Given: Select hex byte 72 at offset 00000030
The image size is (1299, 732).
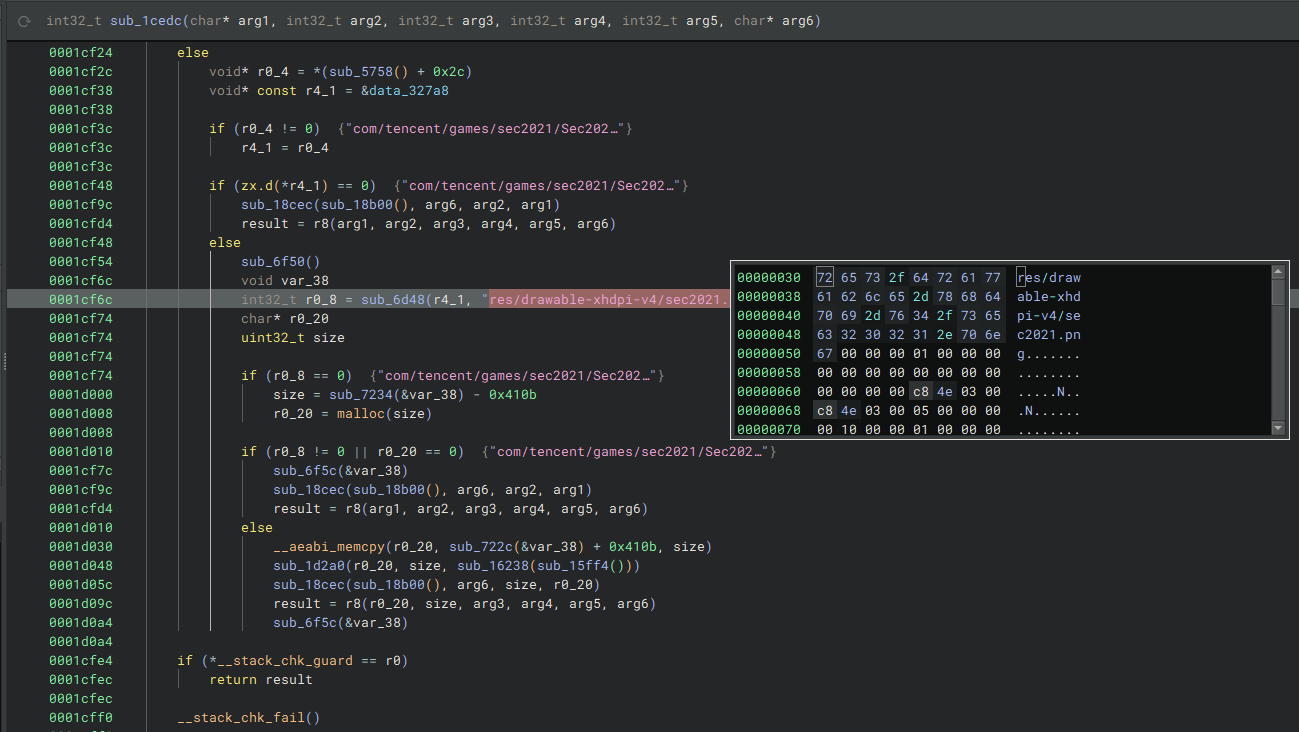Looking at the screenshot, I should 824,277.
